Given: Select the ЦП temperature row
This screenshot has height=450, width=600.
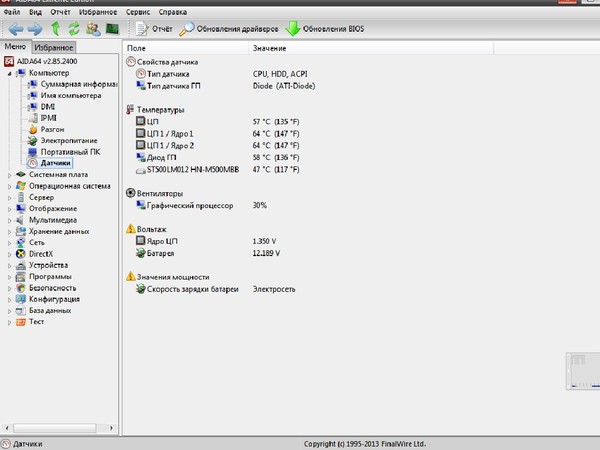Looking at the screenshot, I should coord(218,122).
